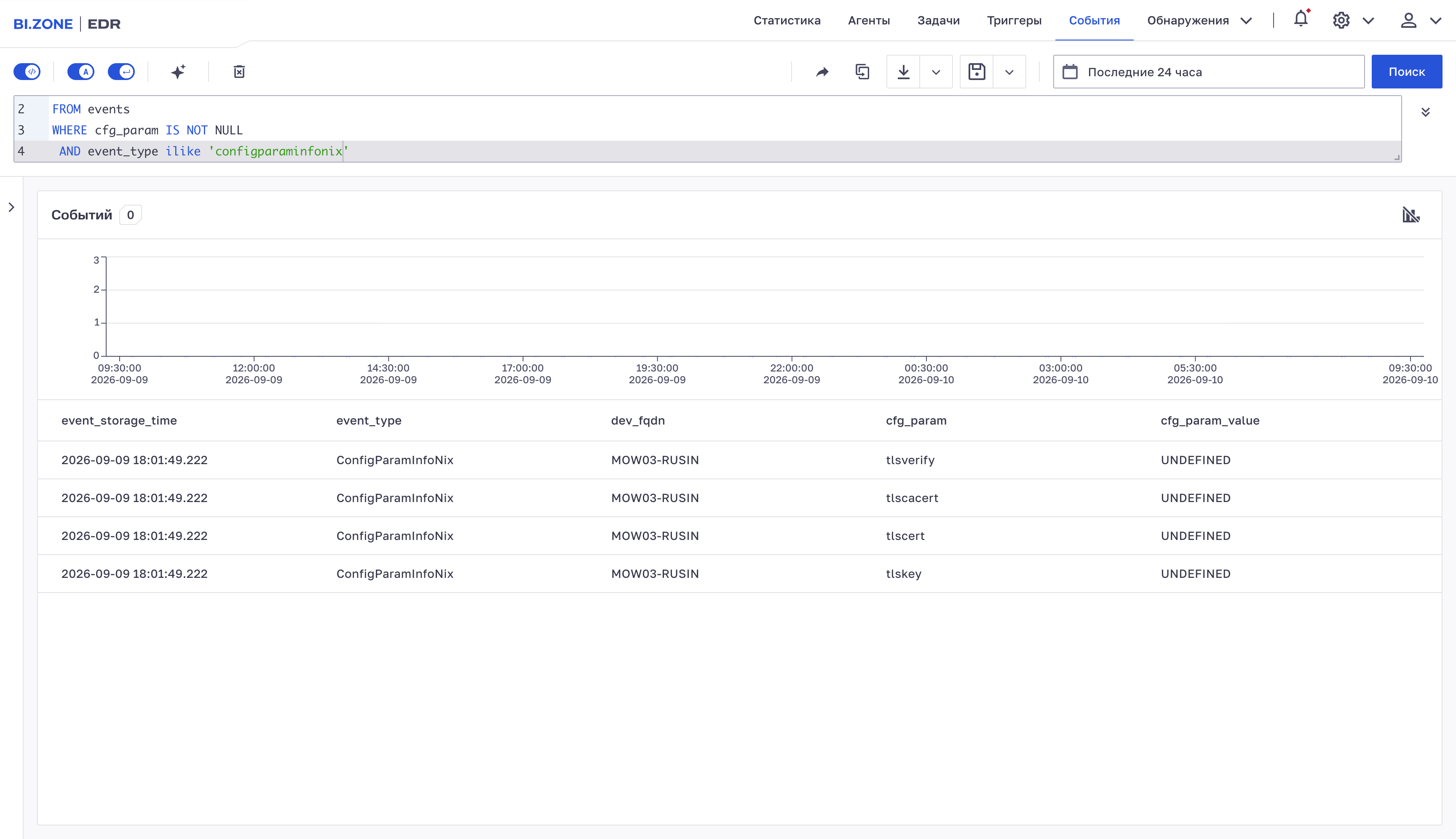
Task: Hide the chart via crossed chart icon
Action: tap(1411, 215)
